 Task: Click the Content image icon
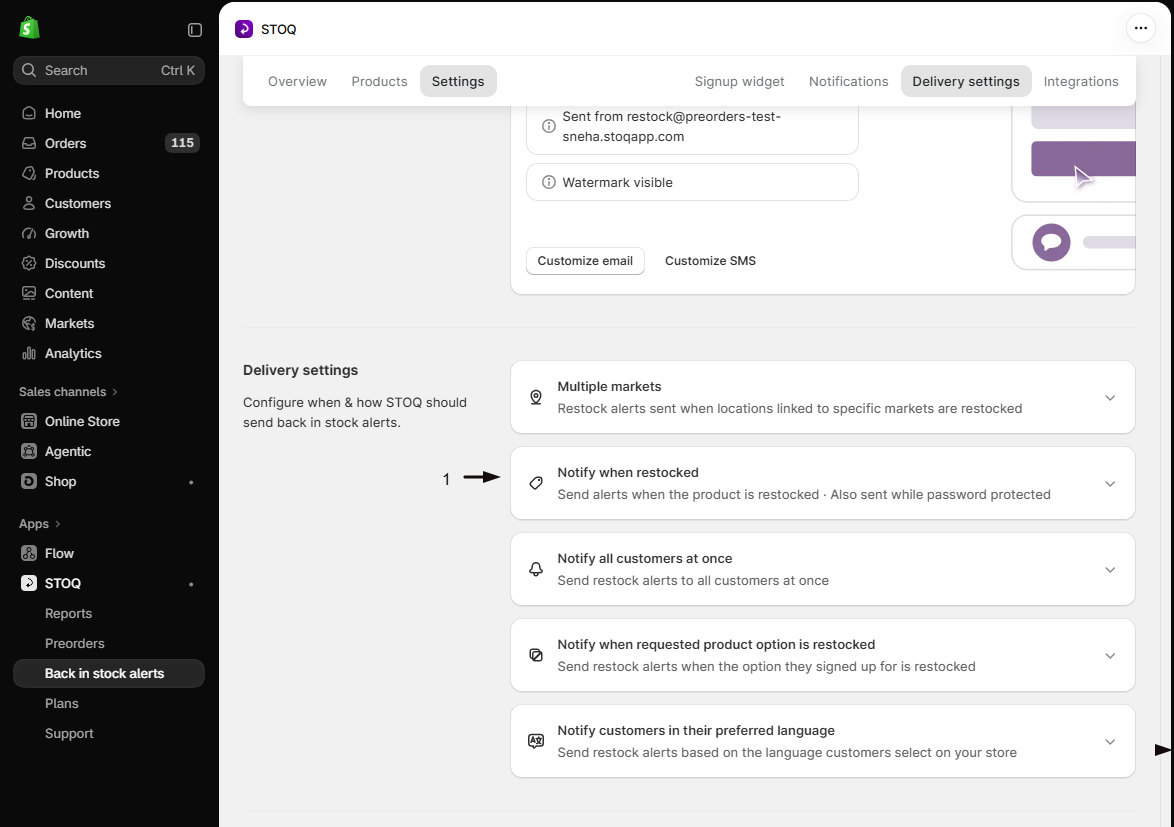[29, 293]
